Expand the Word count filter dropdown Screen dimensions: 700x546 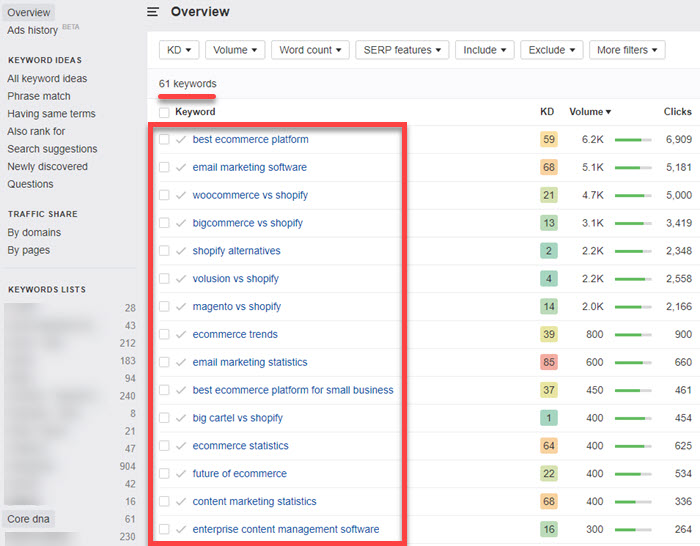pos(310,50)
